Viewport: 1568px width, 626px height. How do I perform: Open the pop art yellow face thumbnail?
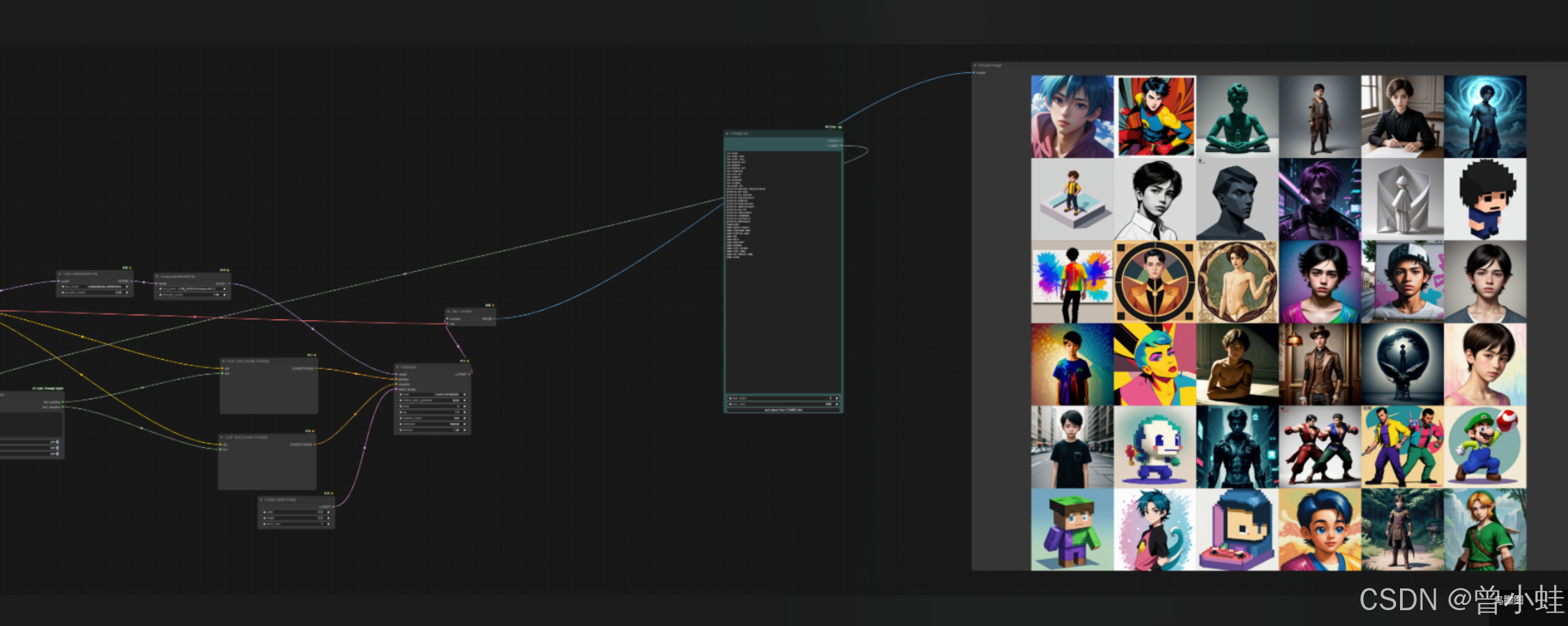pyautogui.click(x=1155, y=364)
